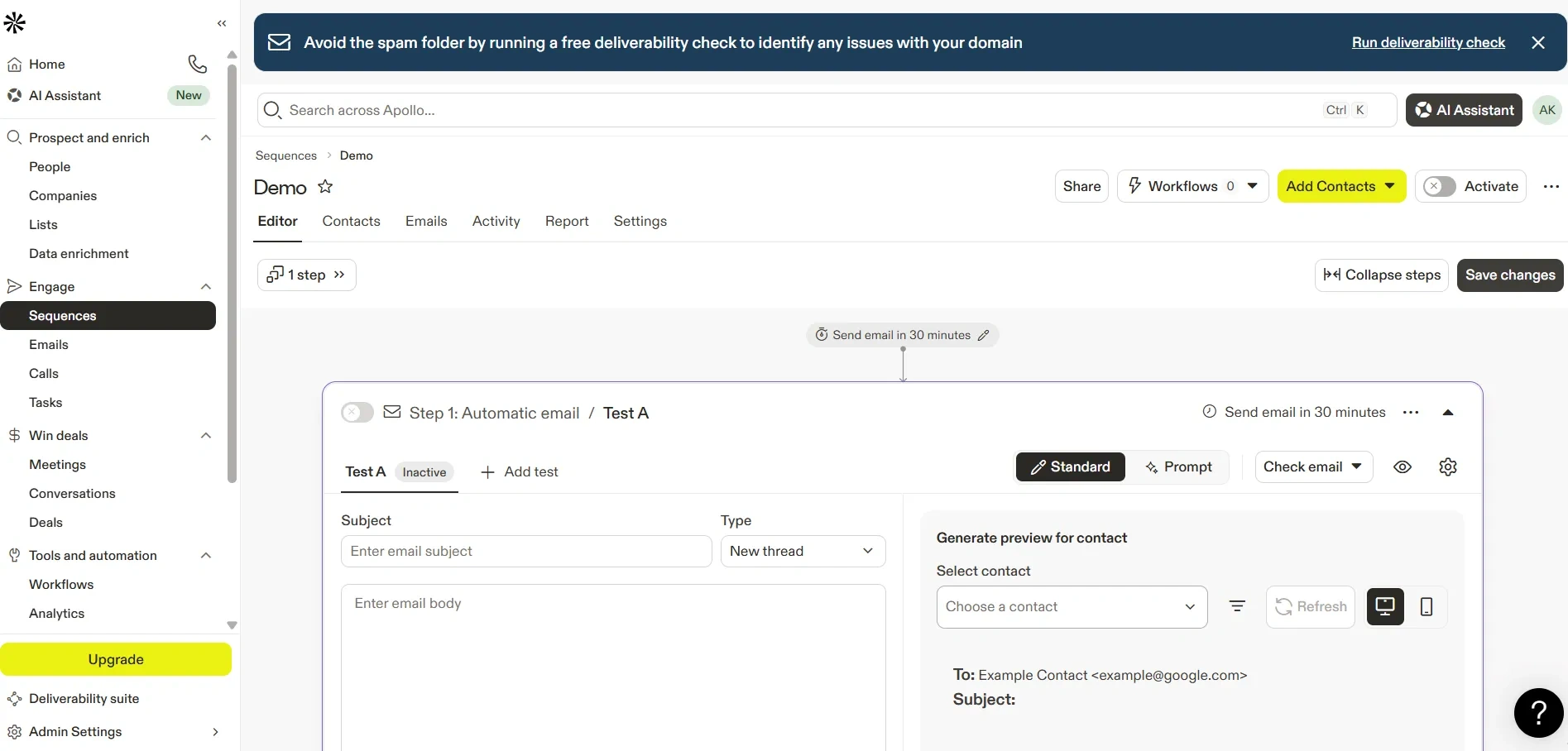
Task: Click the Save changes button
Action: pyautogui.click(x=1510, y=275)
